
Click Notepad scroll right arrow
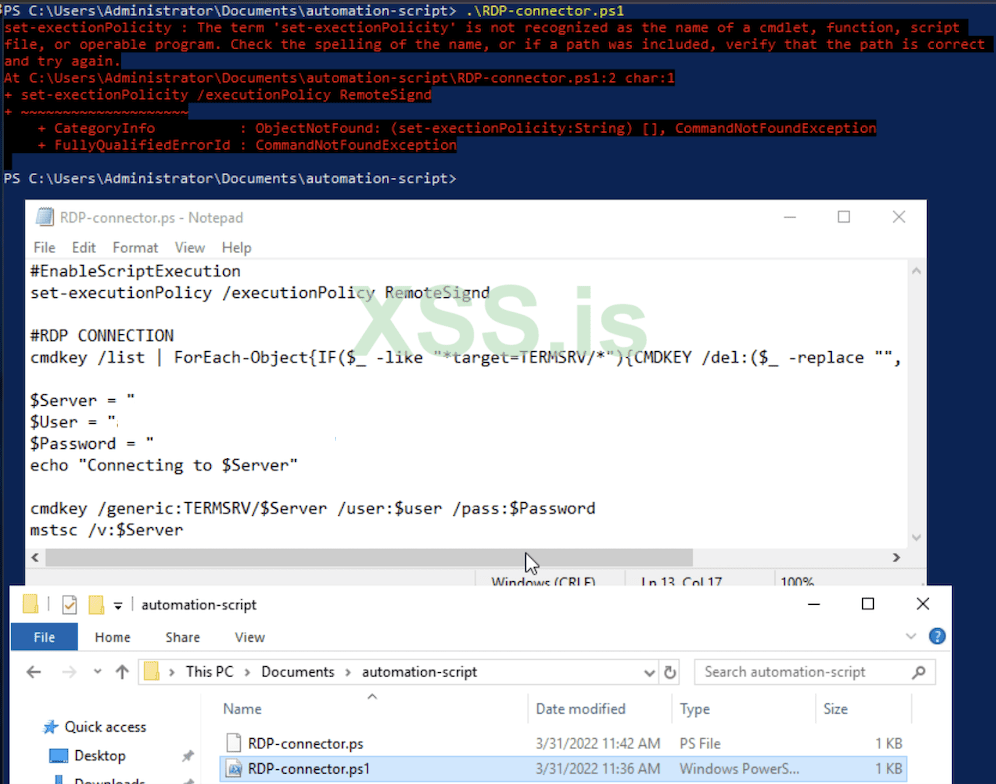point(896,557)
